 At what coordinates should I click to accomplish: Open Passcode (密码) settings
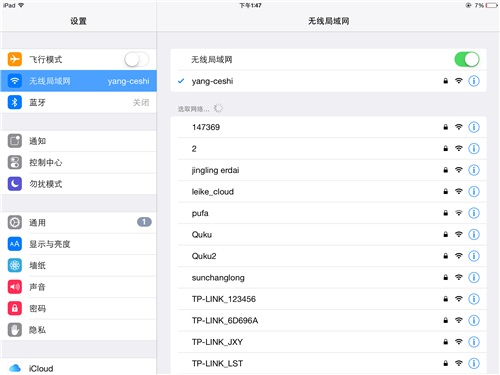click(x=79, y=308)
